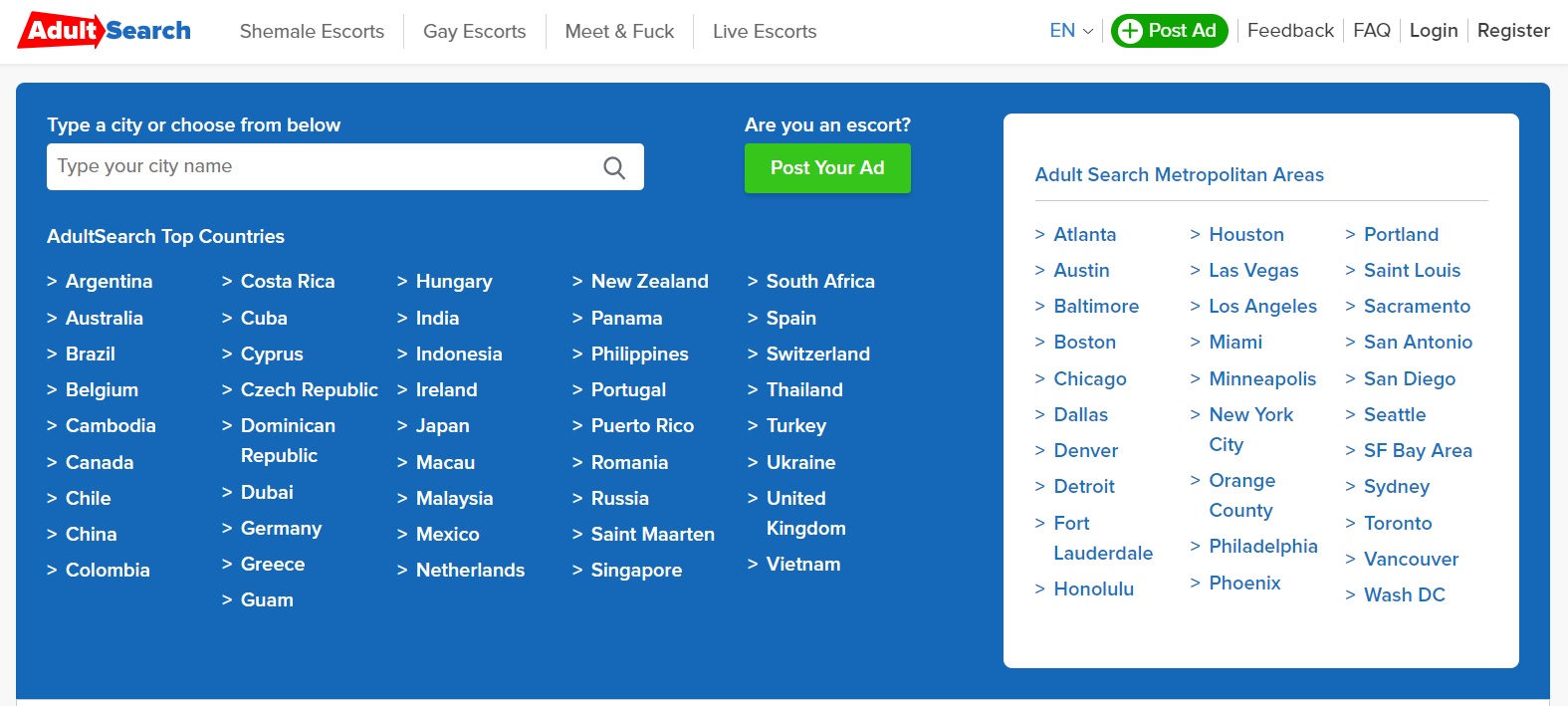Open the EN language dropdown
Viewport: 1568px width, 706px height.
tap(1071, 31)
